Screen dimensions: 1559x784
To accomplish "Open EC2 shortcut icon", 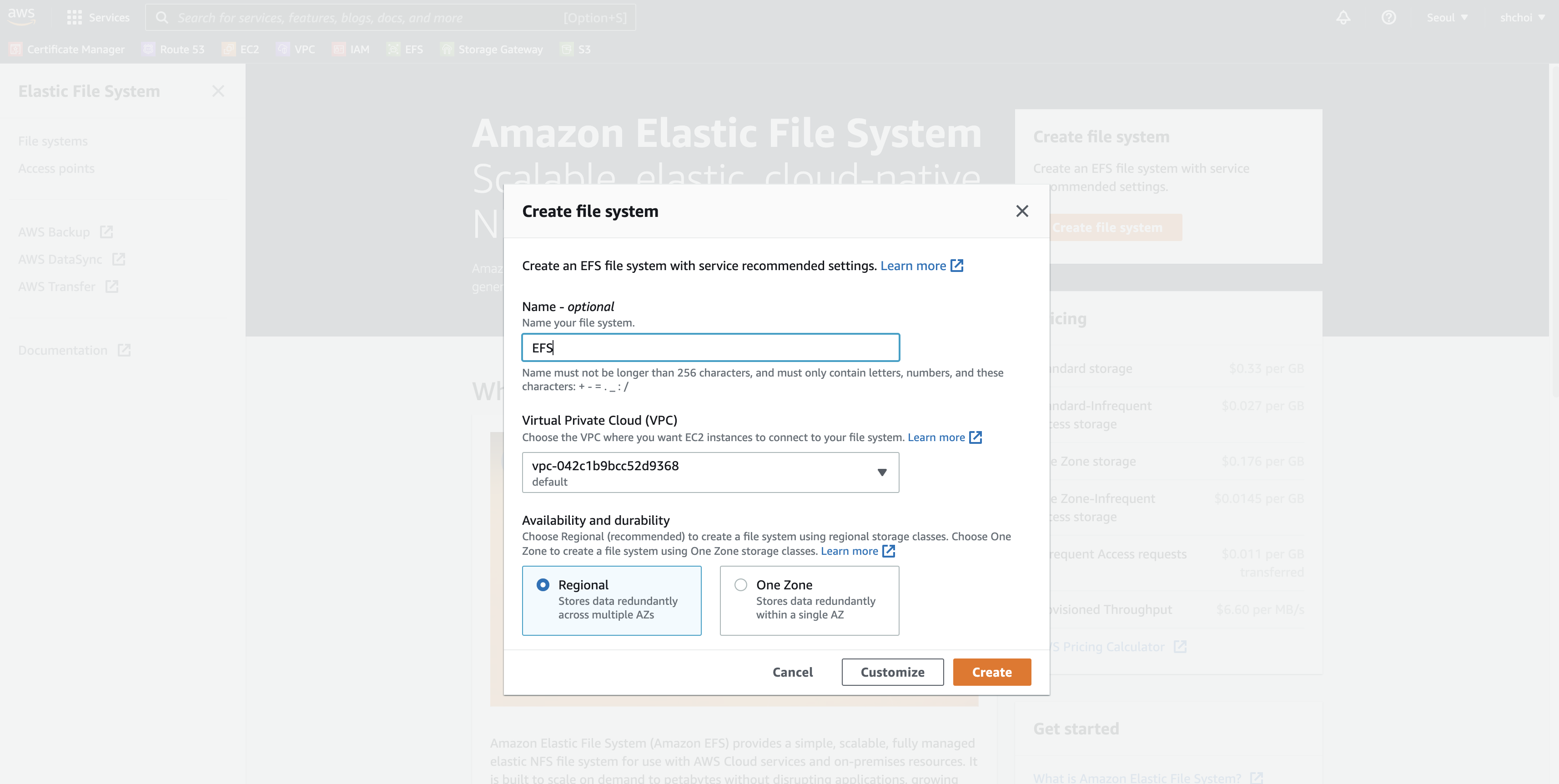I will click(228, 49).
